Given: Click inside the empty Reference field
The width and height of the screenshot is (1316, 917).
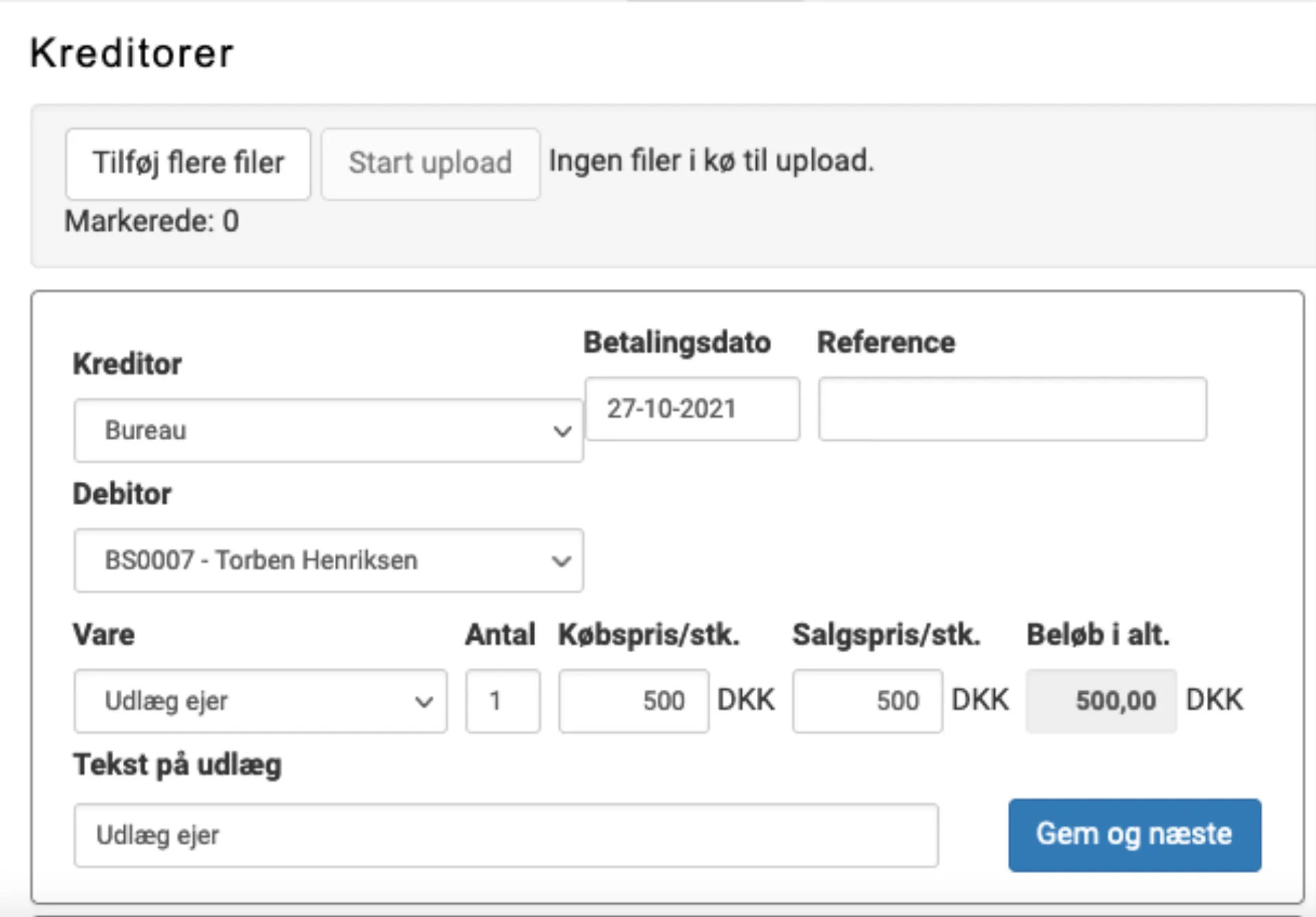Looking at the screenshot, I should click(x=1011, y=408).
